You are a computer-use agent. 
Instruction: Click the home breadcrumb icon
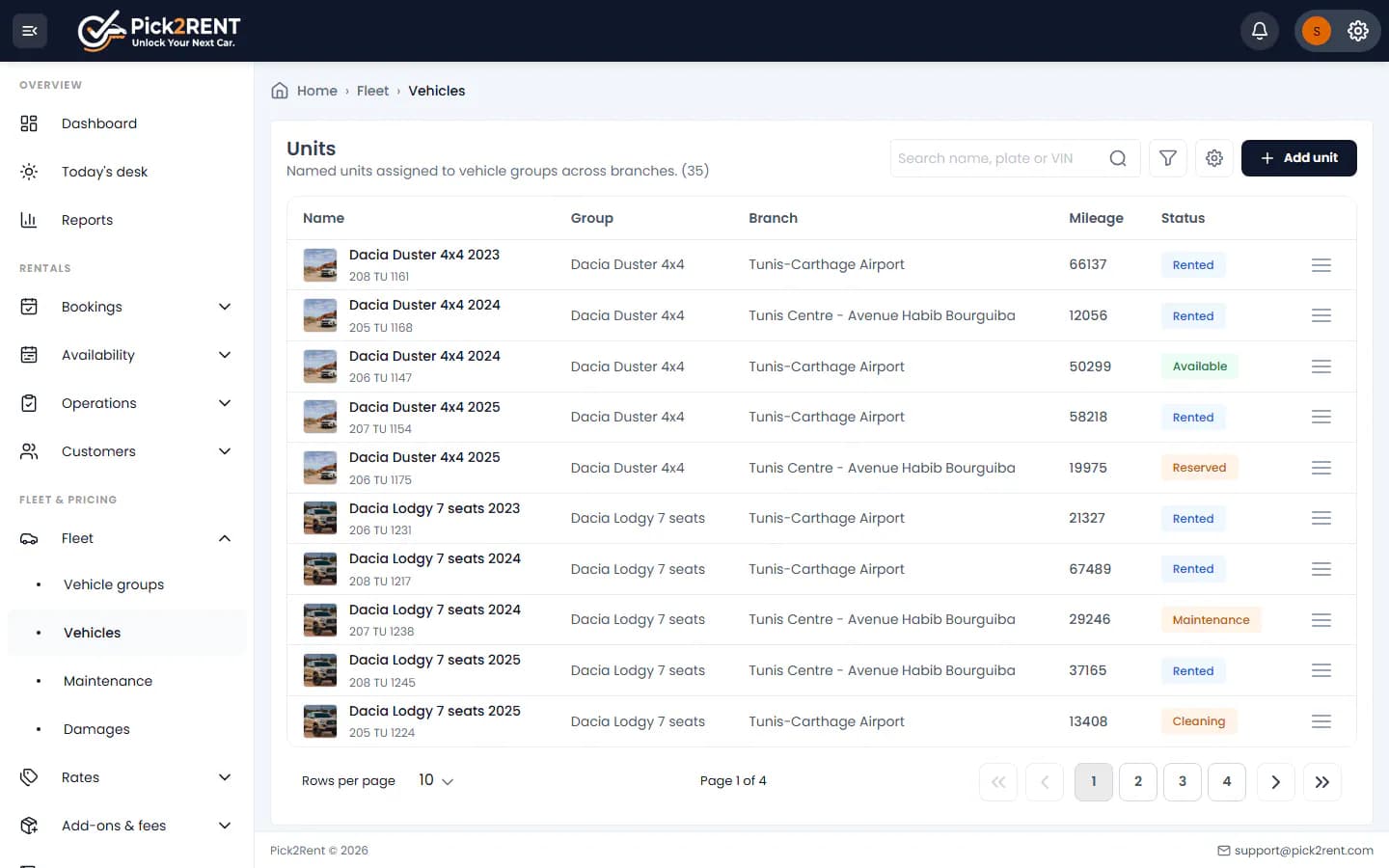pyautogui.click(x=280, y=91)
